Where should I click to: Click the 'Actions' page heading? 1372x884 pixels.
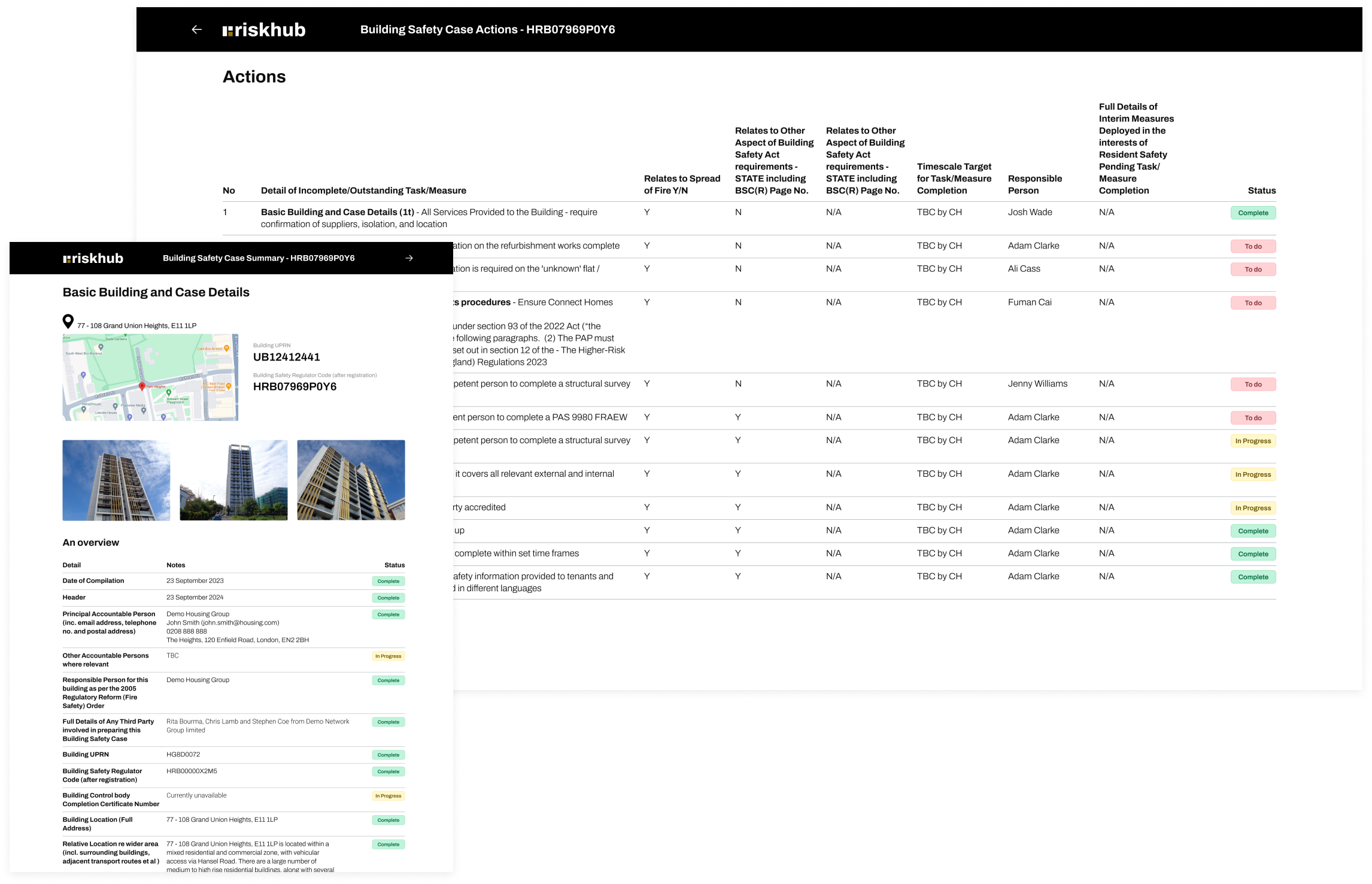pos(254,77)
